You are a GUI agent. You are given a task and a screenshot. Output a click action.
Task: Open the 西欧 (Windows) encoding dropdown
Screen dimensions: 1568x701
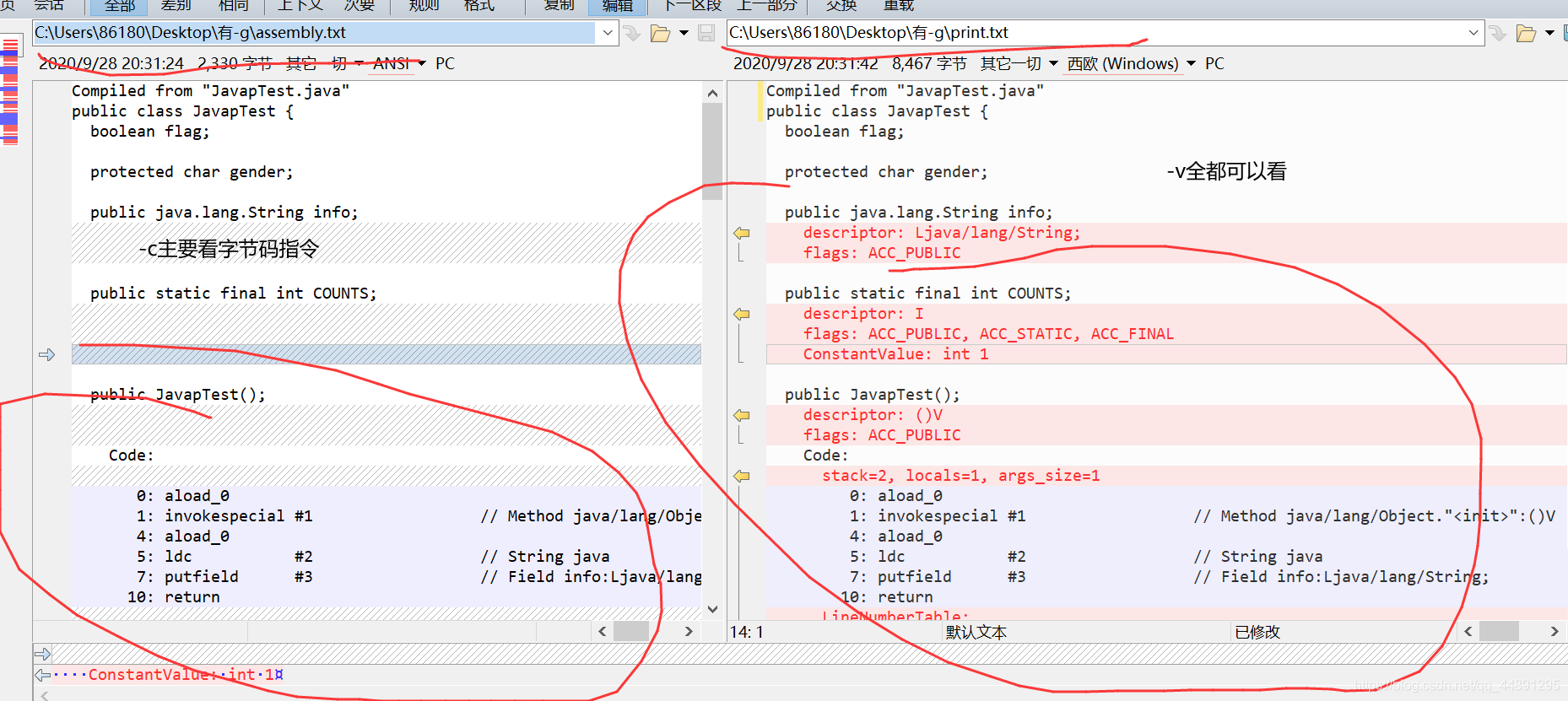1132,63
